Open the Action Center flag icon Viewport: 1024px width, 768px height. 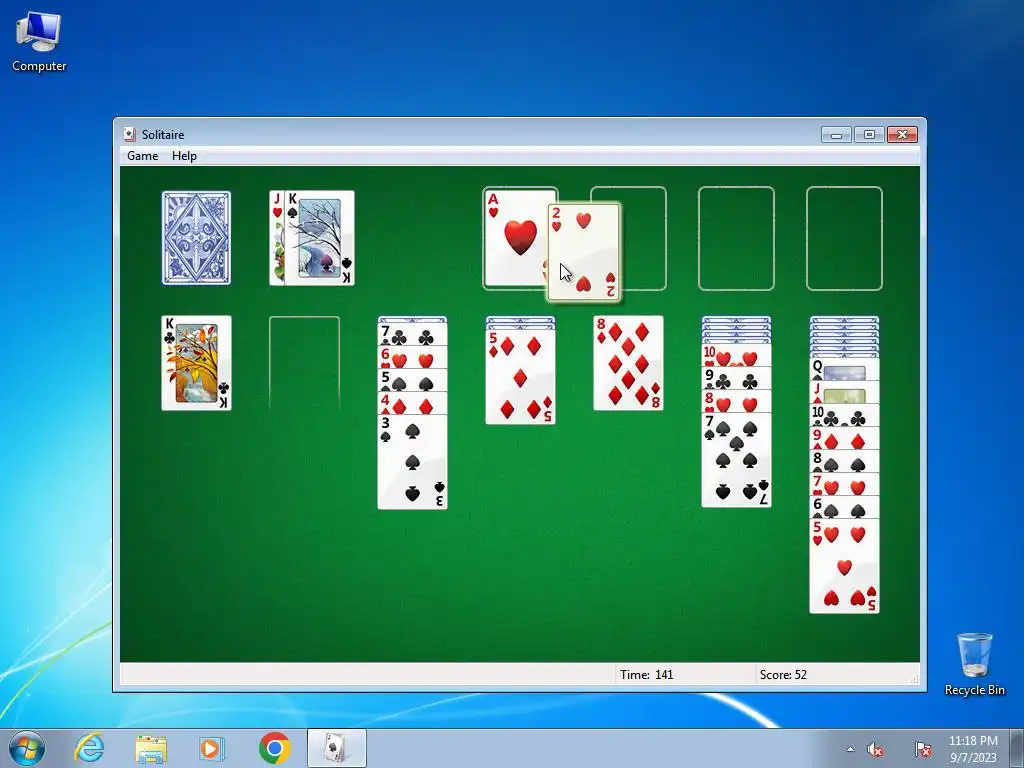click(923, 749)
